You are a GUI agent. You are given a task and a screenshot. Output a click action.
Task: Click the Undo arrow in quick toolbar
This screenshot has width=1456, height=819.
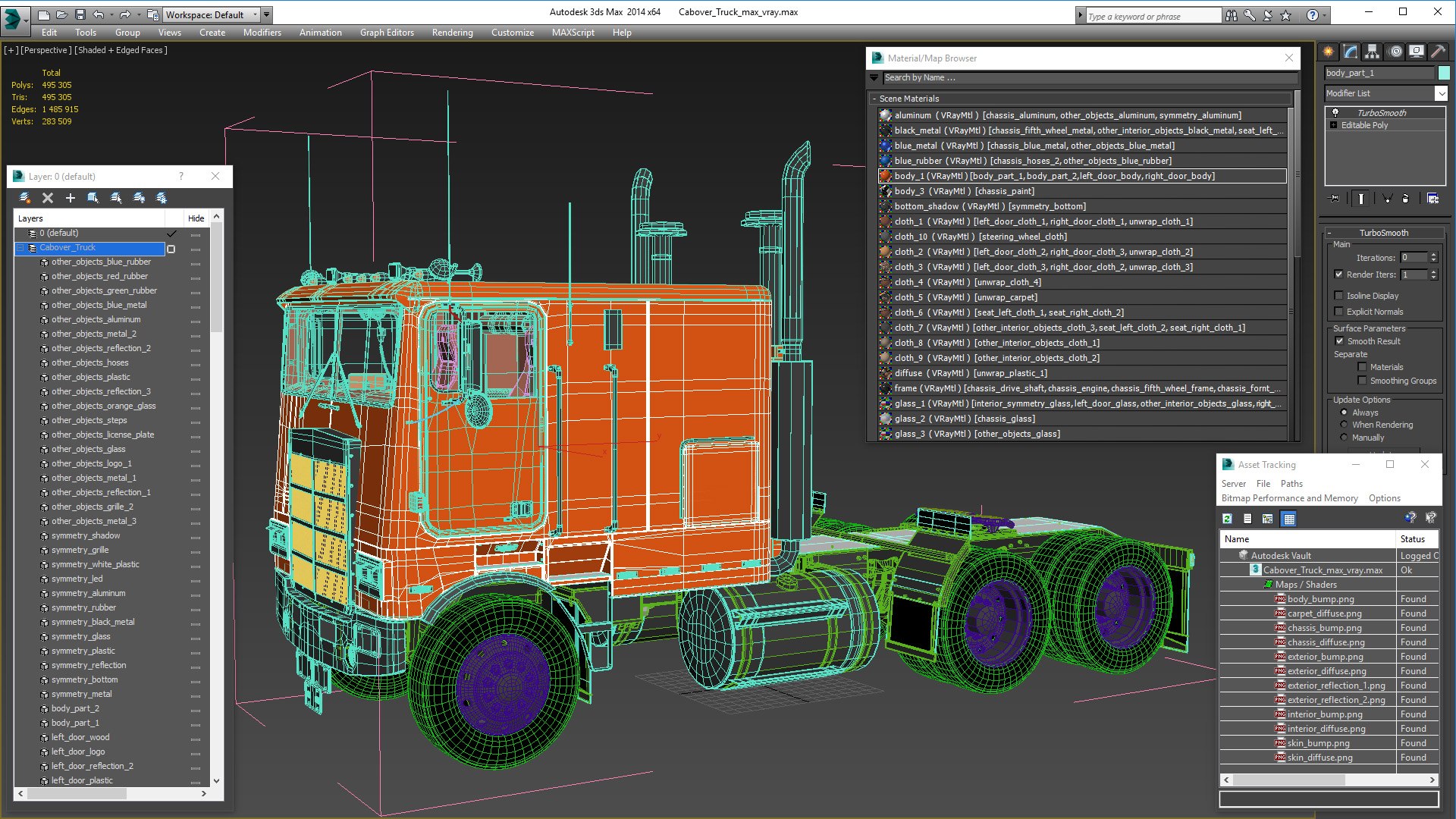click(x=98, y=14)
